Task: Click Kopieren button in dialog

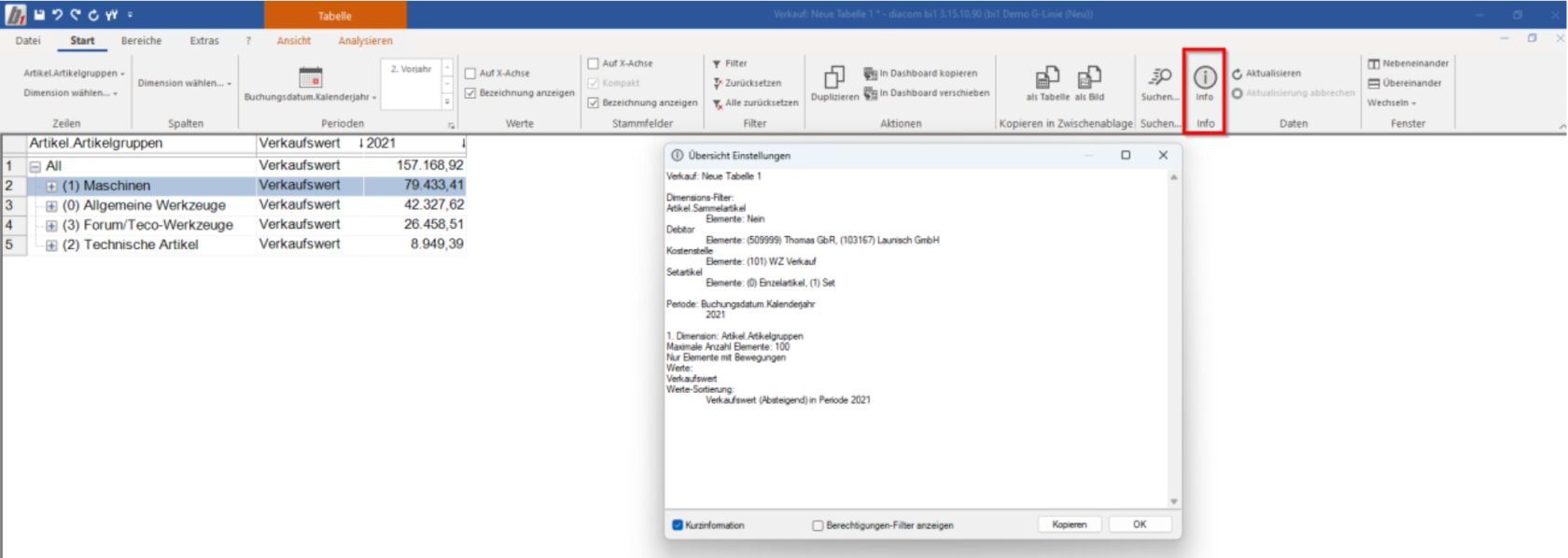Action: (1070, 524)
